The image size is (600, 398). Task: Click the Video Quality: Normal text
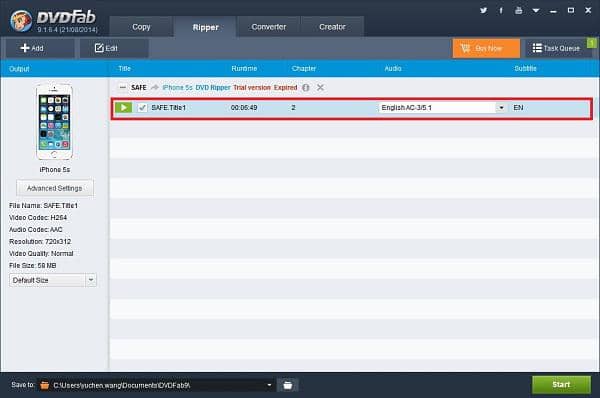41,253
